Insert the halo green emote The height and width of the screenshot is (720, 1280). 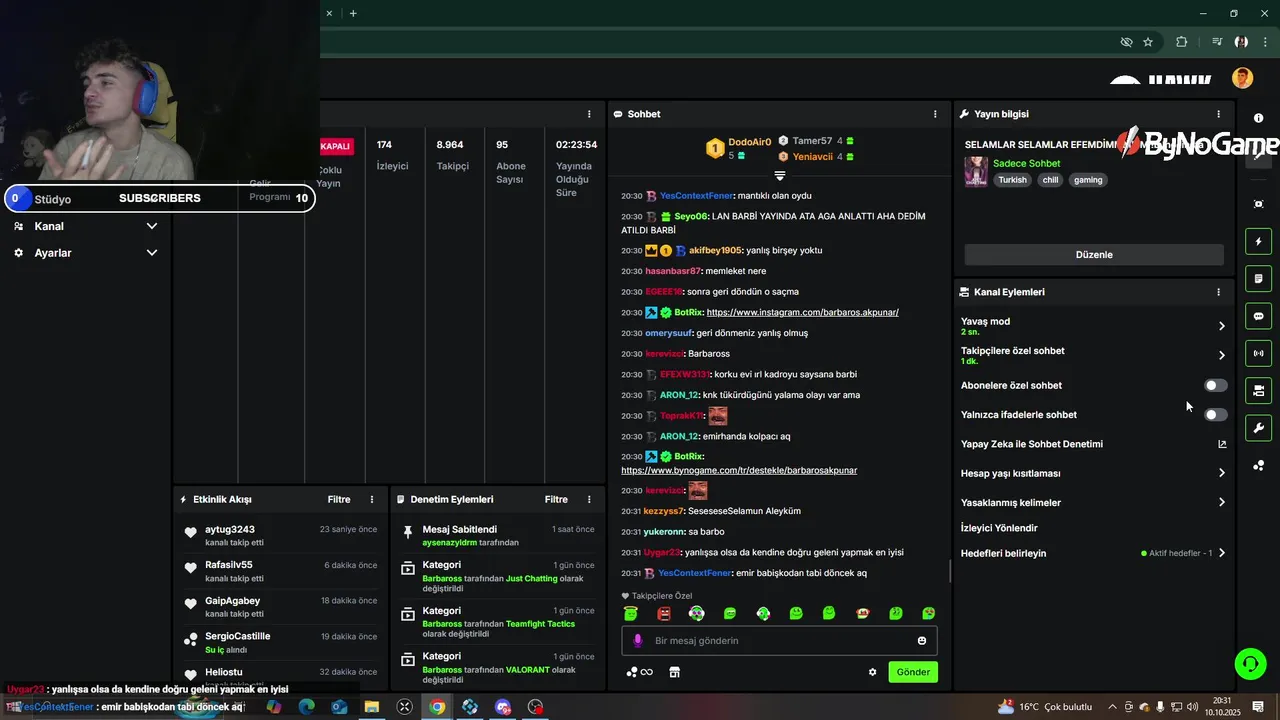click(x=630, y=613)
